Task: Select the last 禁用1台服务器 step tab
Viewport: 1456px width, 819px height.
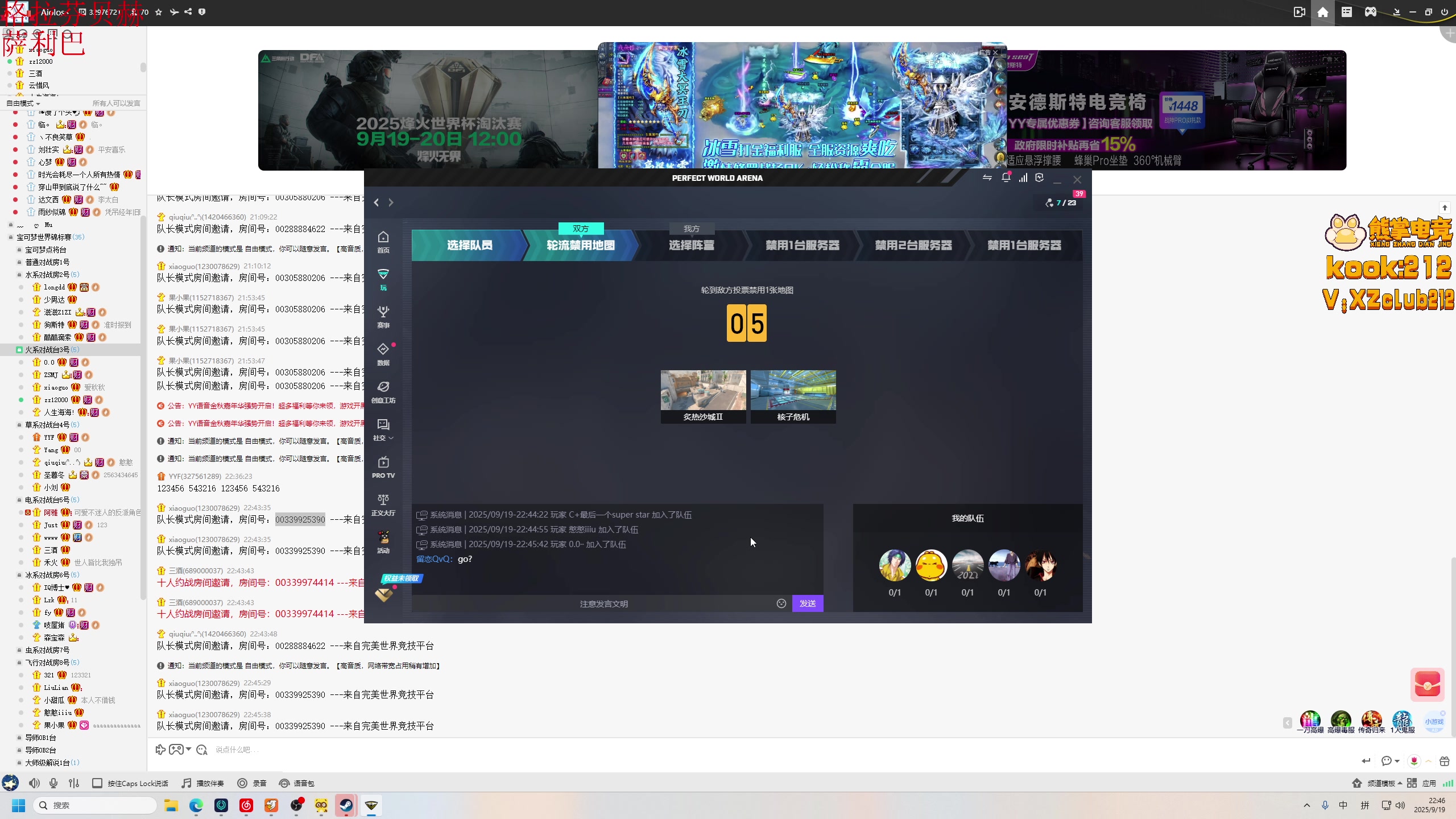Action: pos(1024,245)
